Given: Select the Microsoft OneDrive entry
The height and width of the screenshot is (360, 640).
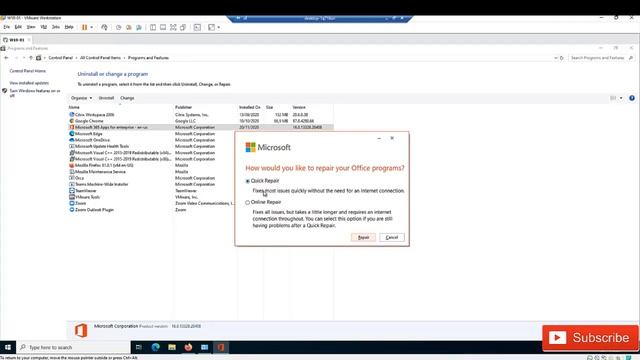Looking at the screenshot, I should pos(151,140).
